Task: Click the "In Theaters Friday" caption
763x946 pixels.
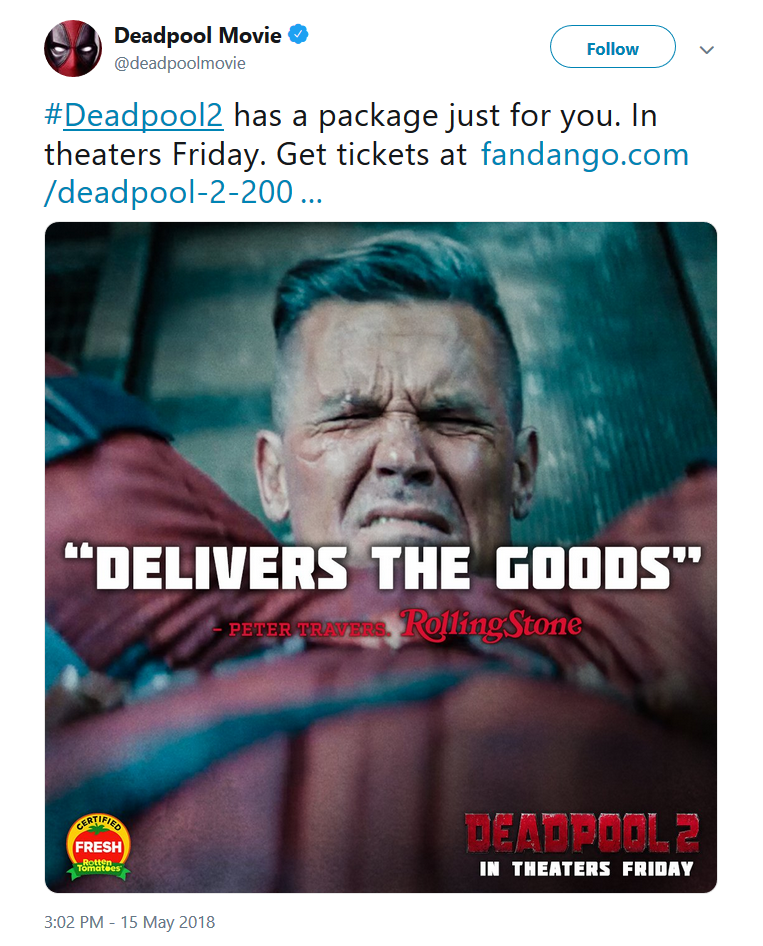Action: [586, 869]
